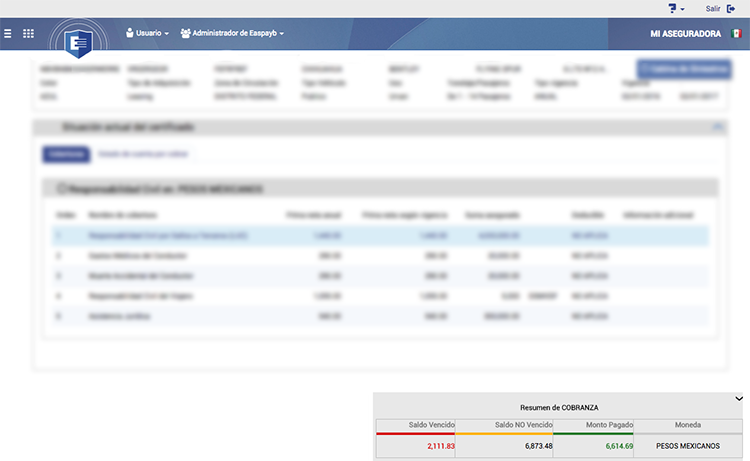This screenshot has height=461, width=750.
Task: Open the help question mark dropdown
Action: tap(676, 9)
